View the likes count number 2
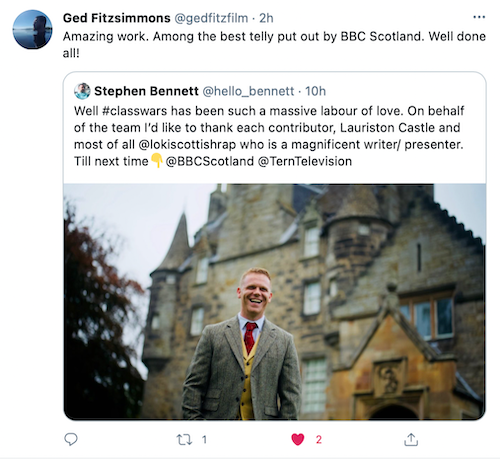The width and height of the screenshot is (500, 460). coord(319,440)
